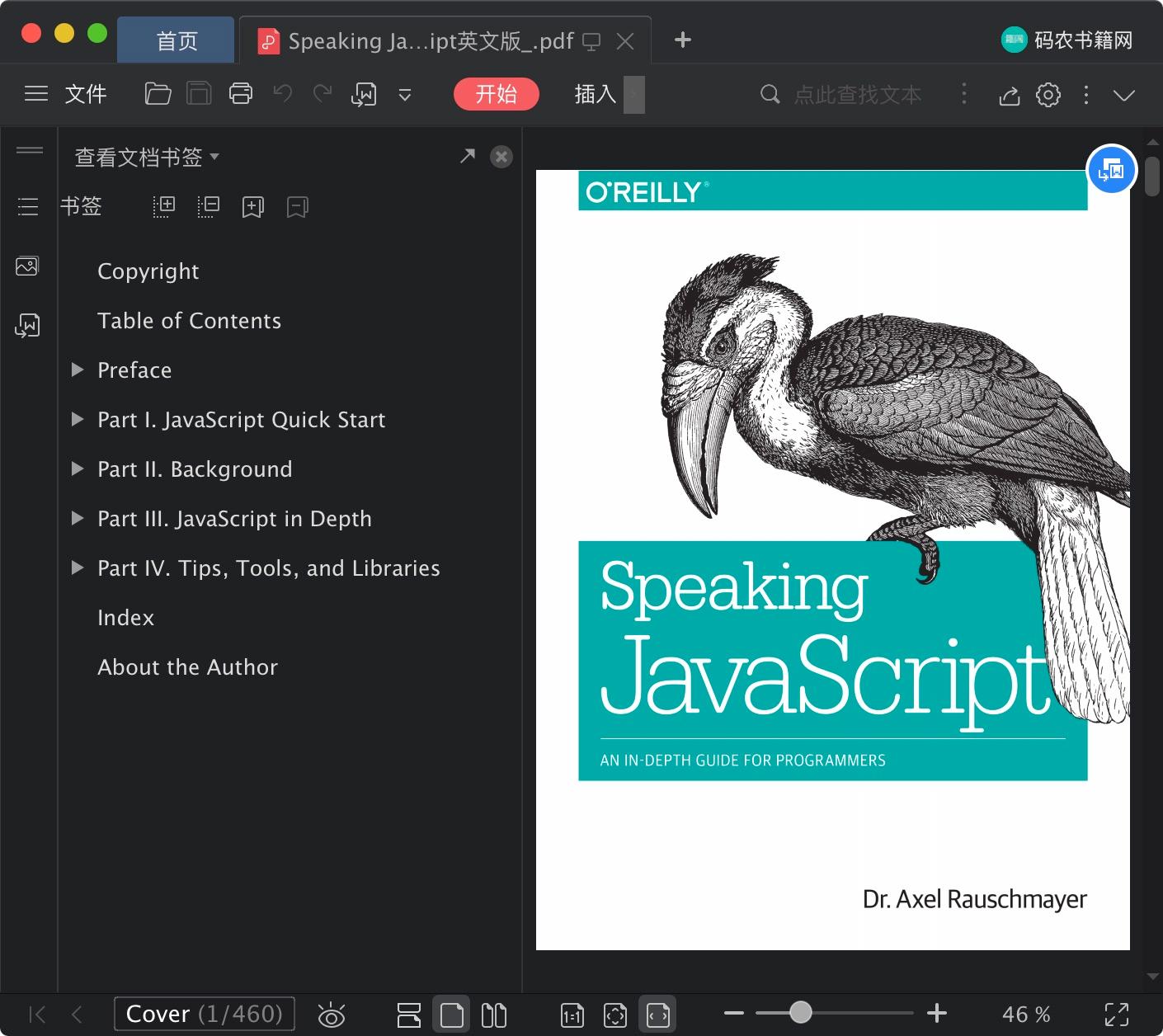Close the bookmark panel
1163x1036 pixels.
pyautogui.click(x=501, y=157)
